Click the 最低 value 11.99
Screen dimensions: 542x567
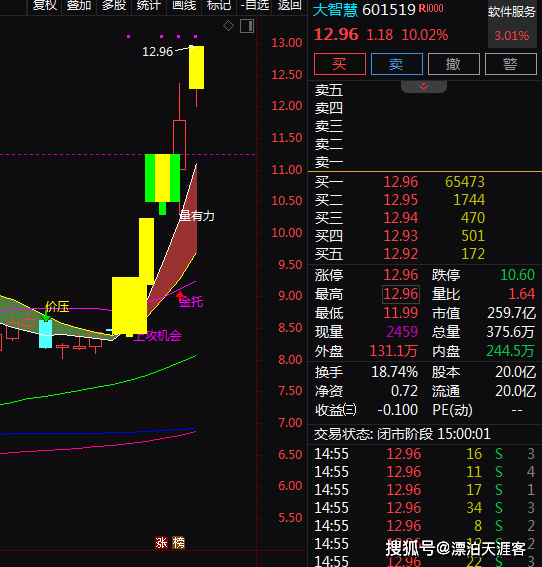pyautogui.click(x=401, y=313)
